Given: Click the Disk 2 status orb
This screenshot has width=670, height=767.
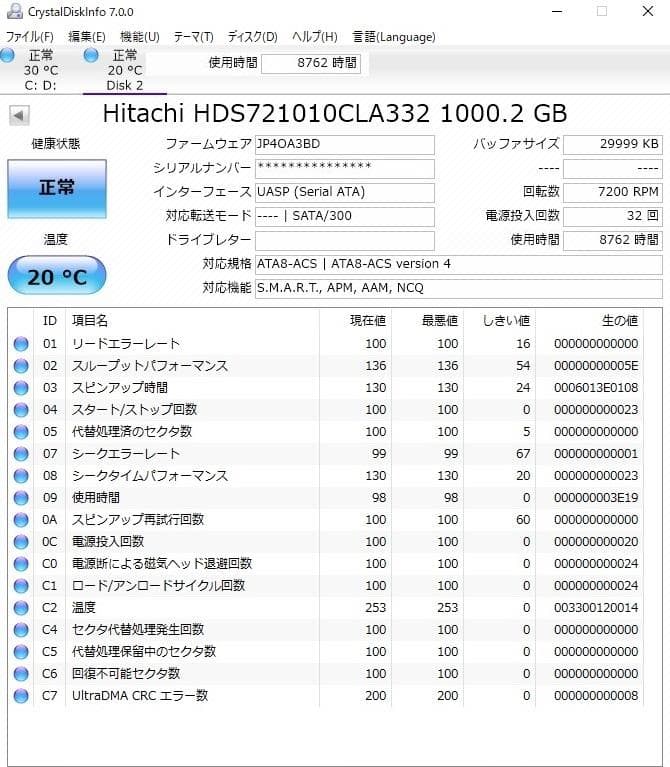Looking at the screenshot, I should pos(91,55).
